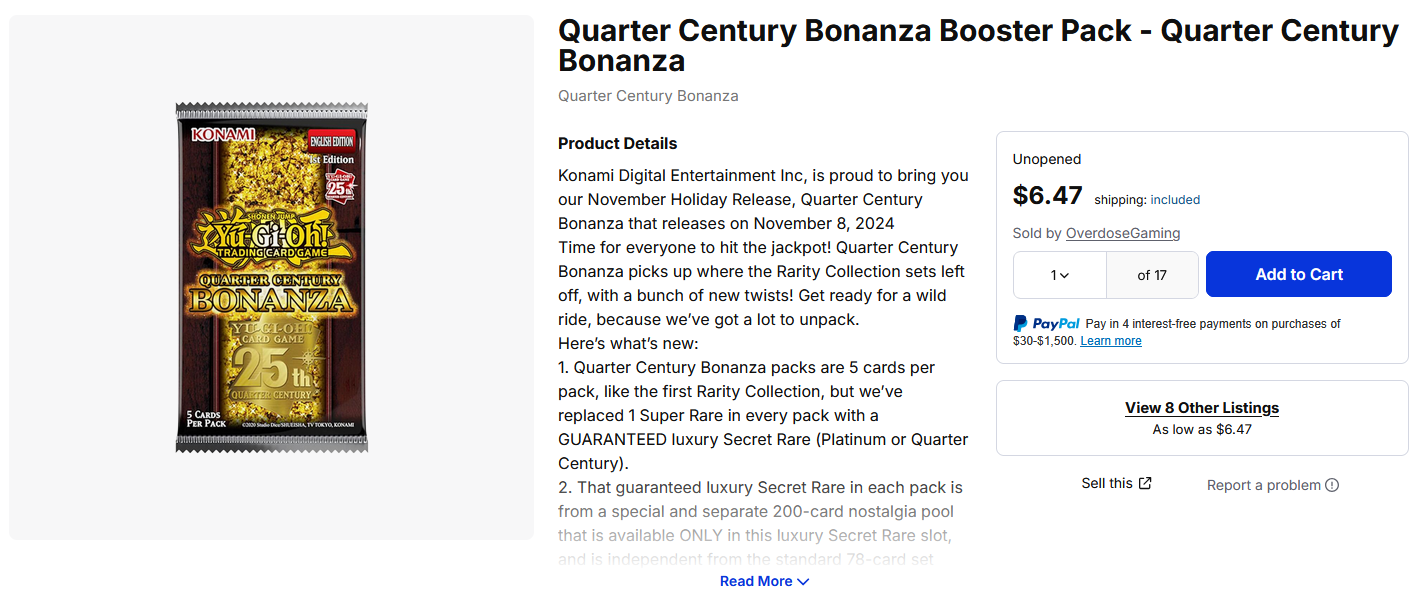Open the quantity dropdown showing 1
1421x596 pixels.
[1060, 275]
